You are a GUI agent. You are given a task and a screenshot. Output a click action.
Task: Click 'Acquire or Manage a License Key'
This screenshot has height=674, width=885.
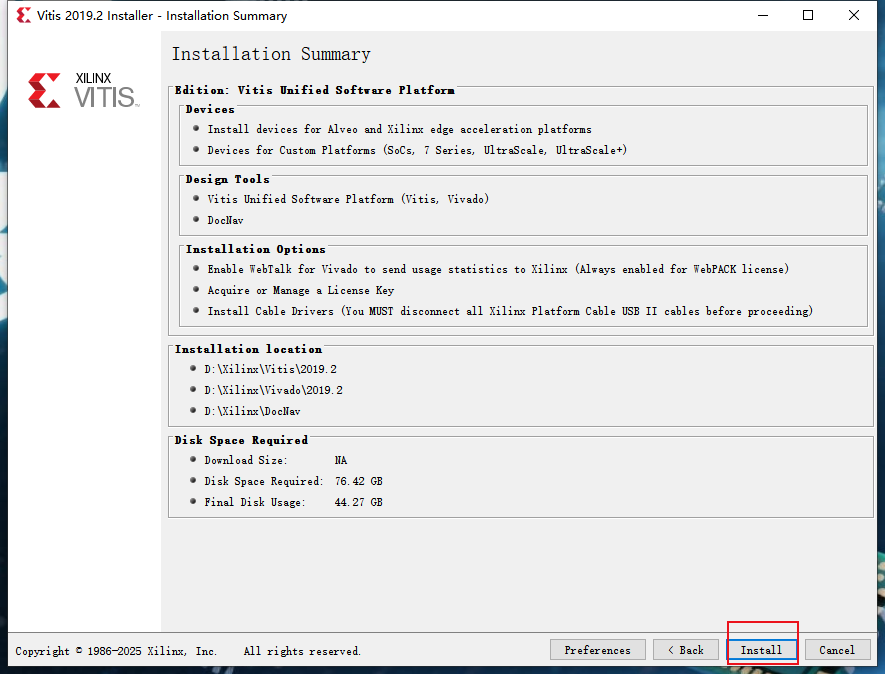[x=301, y=290]
